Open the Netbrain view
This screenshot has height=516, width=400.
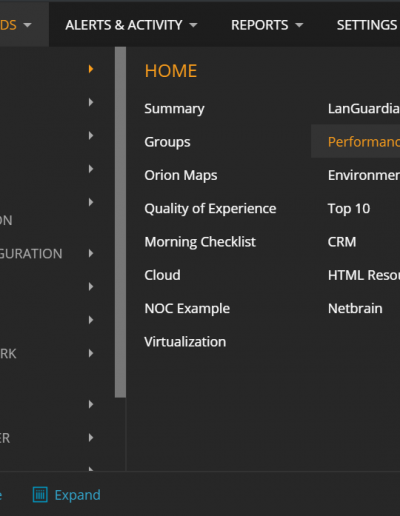355,309
